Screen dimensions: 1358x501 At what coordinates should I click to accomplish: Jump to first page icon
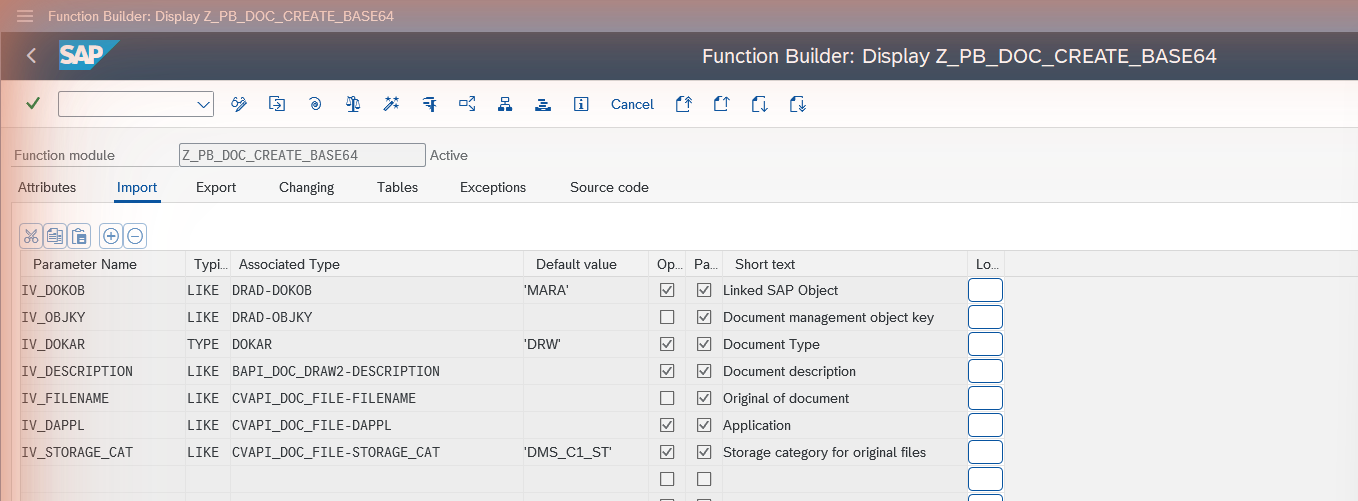point(684,104)
